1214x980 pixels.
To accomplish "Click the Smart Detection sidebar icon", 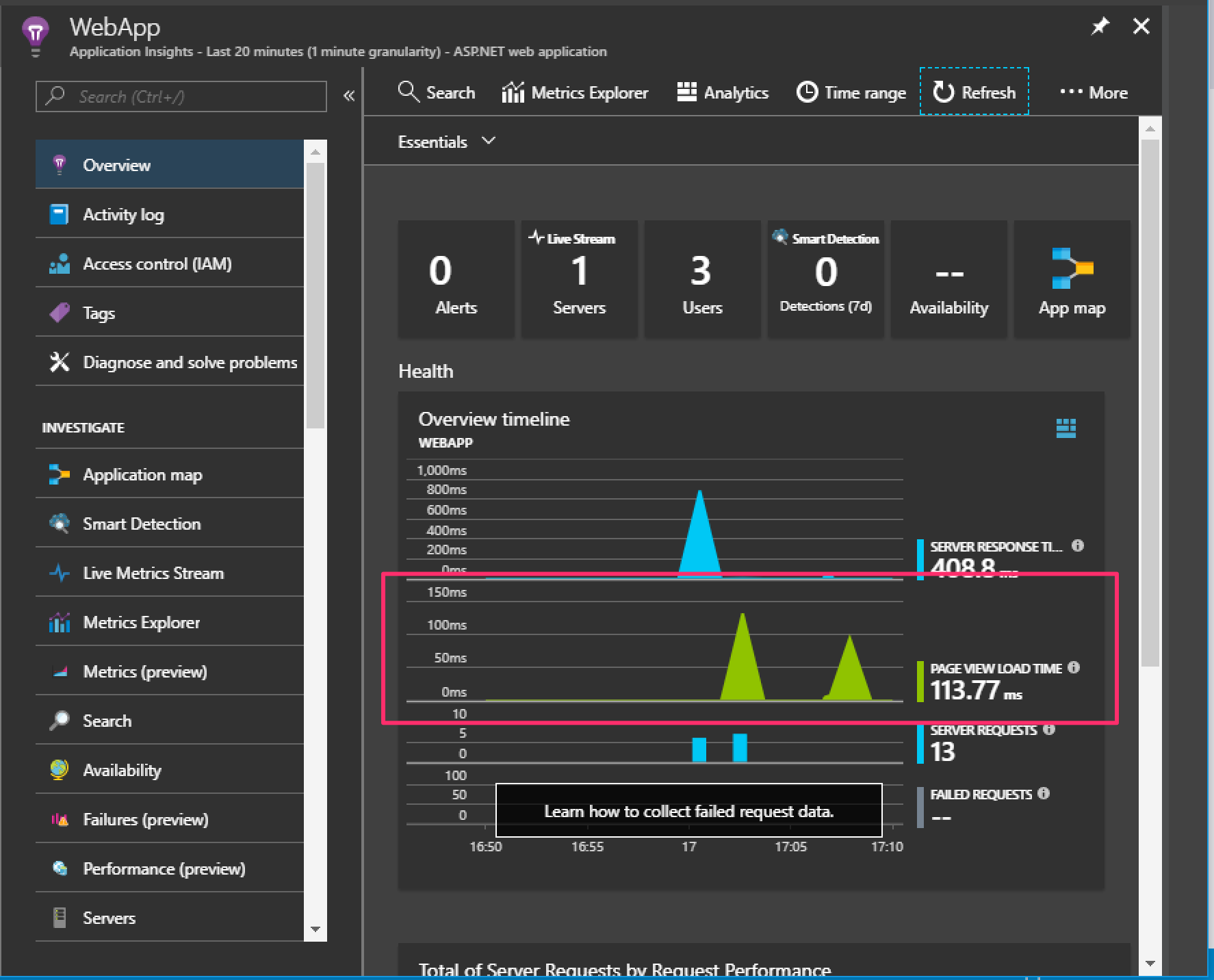I will 60,524.
